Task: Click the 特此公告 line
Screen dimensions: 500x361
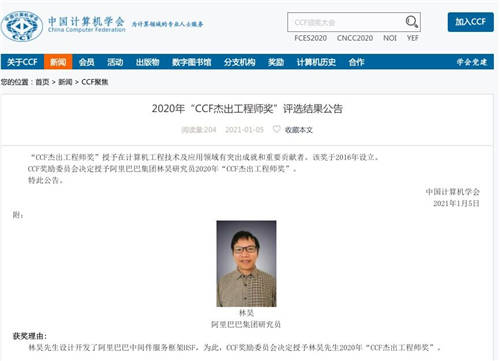Action: pos(46,180)
